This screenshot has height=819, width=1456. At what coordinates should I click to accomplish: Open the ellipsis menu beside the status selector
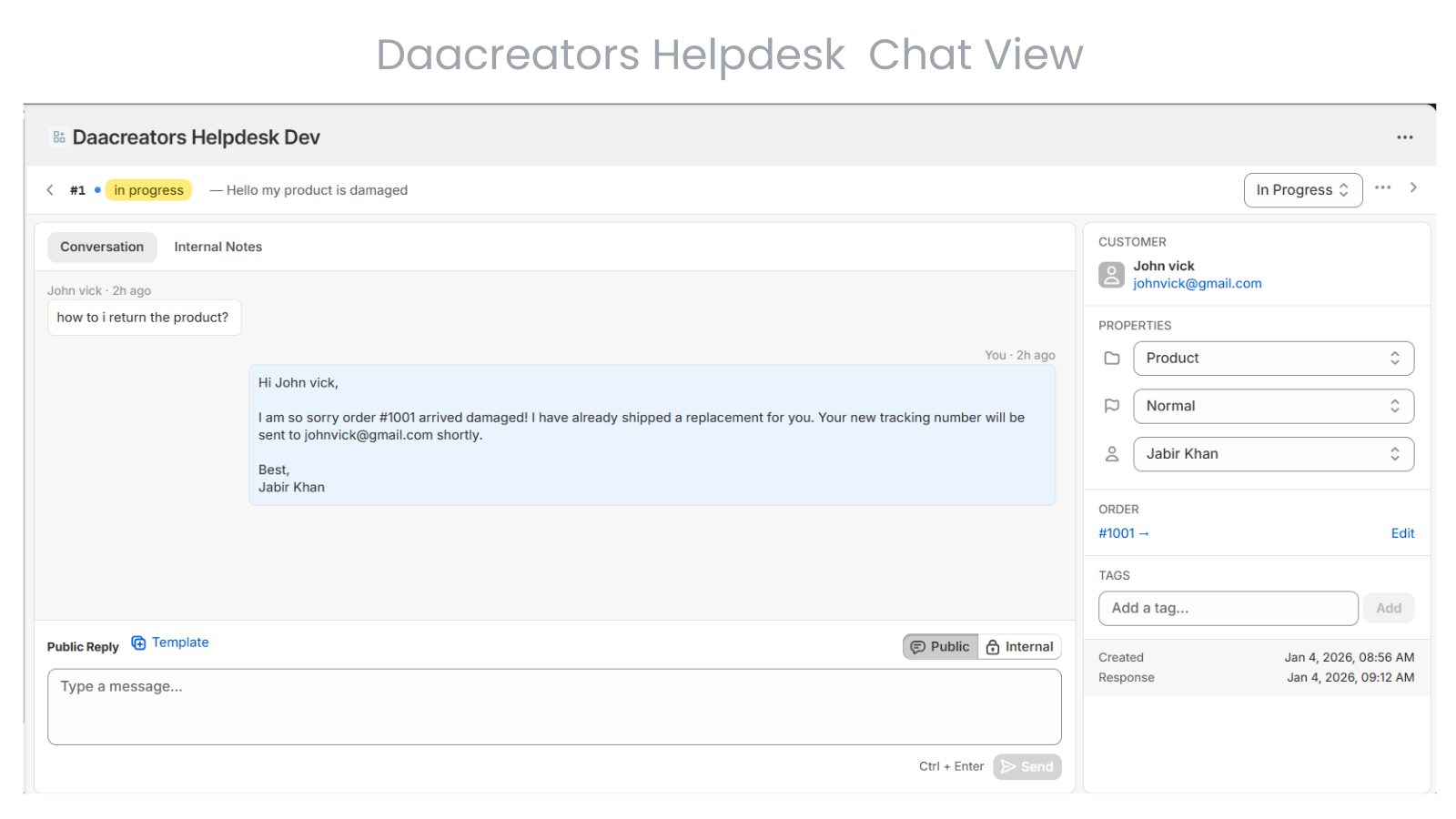(x=1383, y=187)
